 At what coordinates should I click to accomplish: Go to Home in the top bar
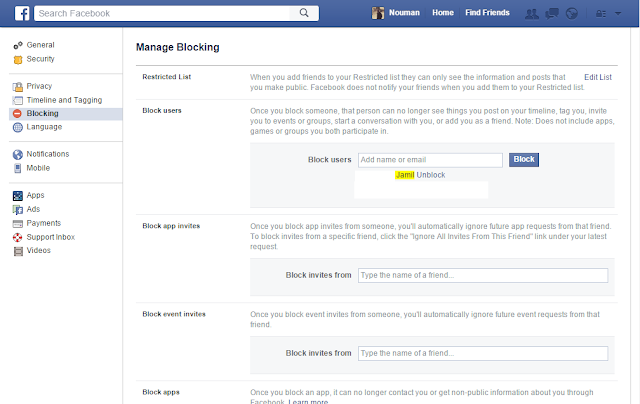pyautogui.click(x=443, y=13)
